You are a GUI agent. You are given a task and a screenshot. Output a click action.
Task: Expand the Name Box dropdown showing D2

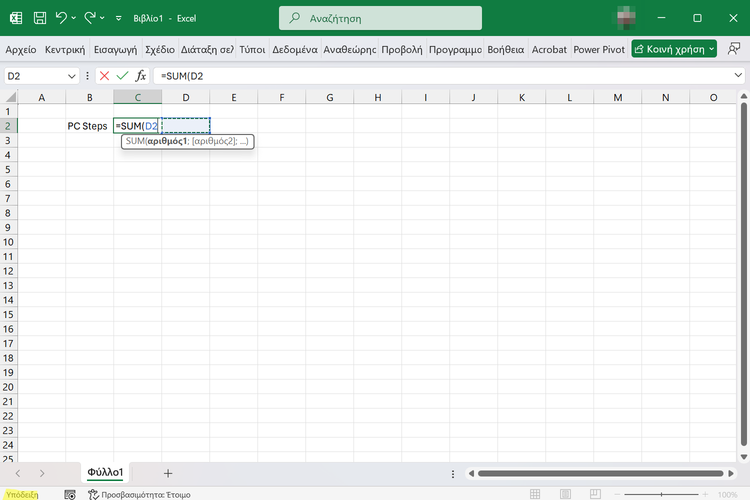pos(71,76)
